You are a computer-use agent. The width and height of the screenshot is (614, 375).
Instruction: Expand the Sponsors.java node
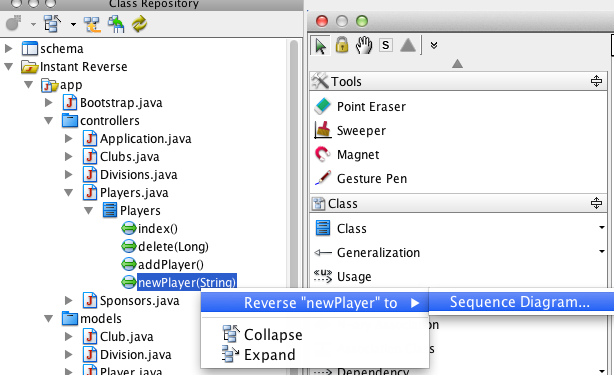pos(69,301)
